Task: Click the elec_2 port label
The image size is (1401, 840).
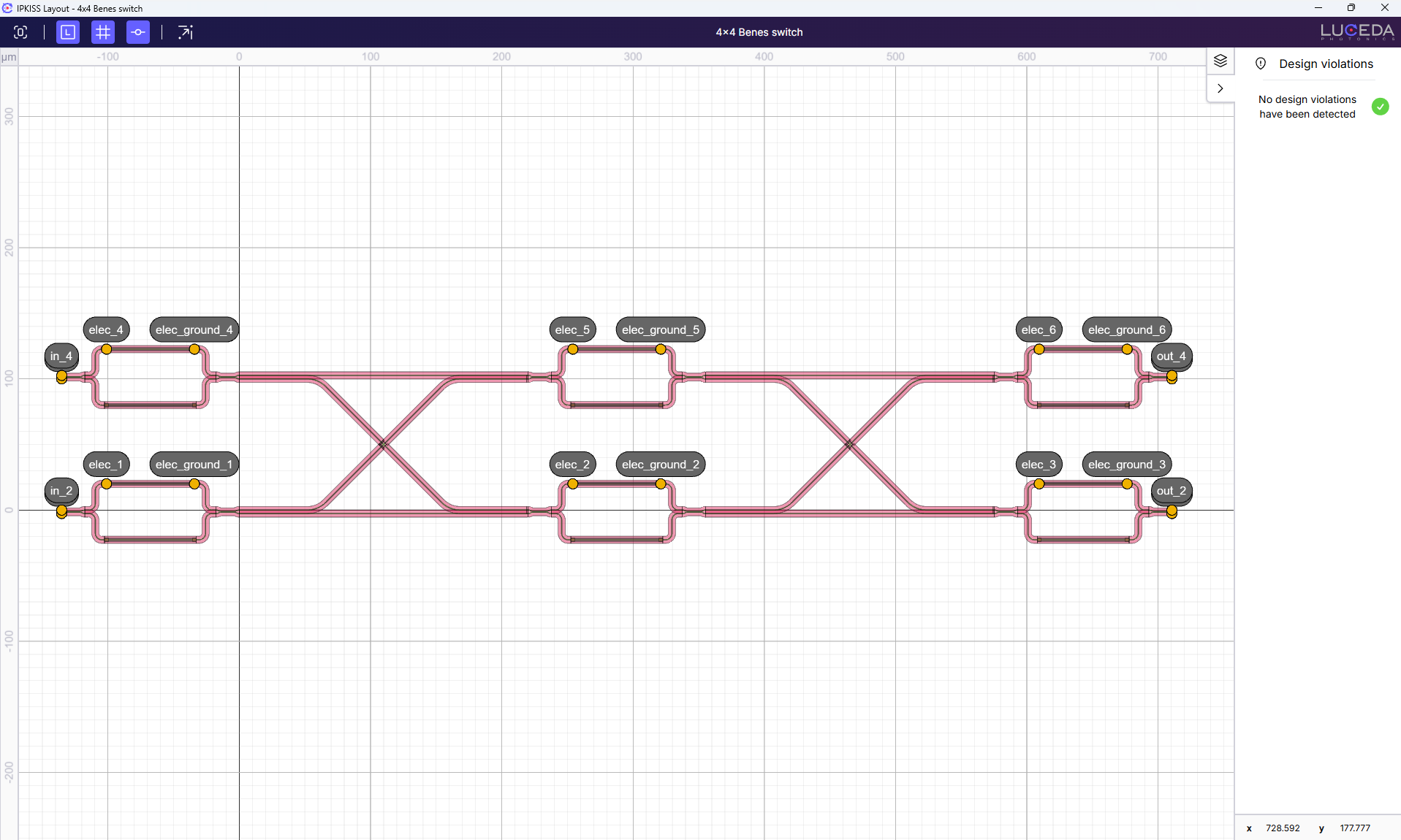Action: point(572,465)
